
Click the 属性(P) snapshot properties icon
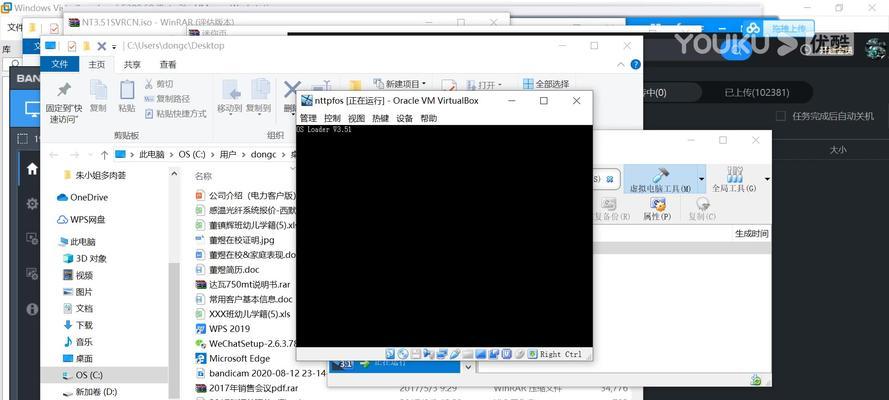tap(657, 209)
